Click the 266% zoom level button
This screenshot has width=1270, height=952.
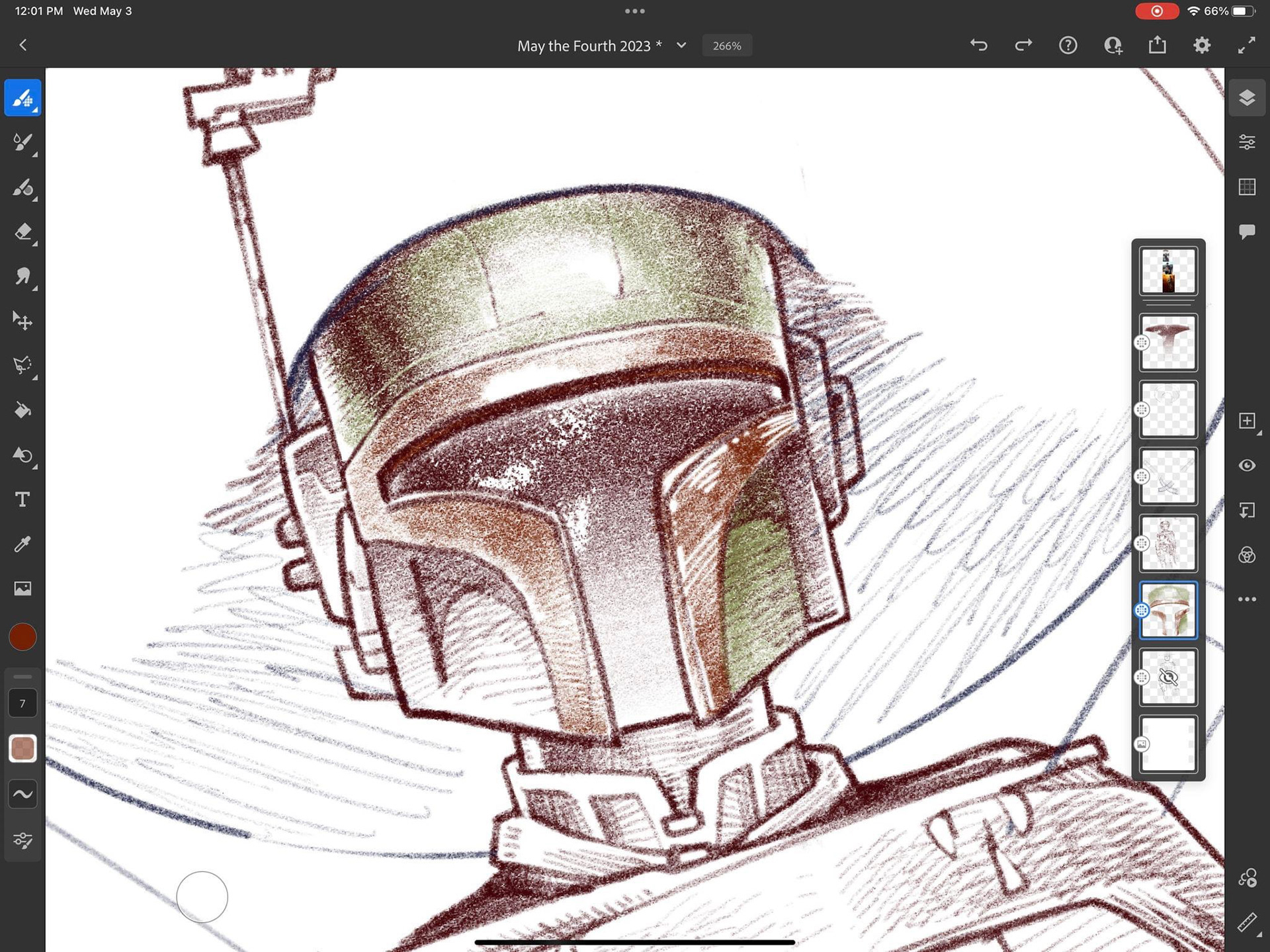point(726,46)
